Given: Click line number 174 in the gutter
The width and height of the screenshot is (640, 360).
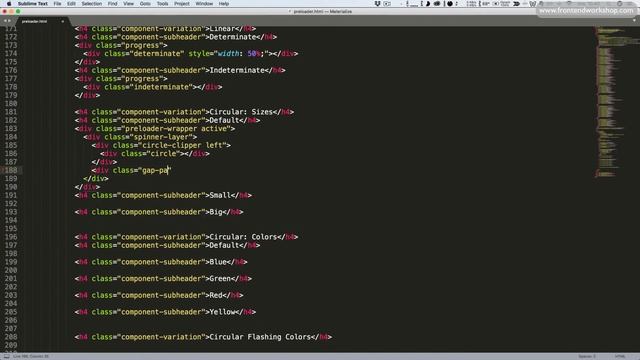Looking at the screenshot, I should [x=11, y=53].
